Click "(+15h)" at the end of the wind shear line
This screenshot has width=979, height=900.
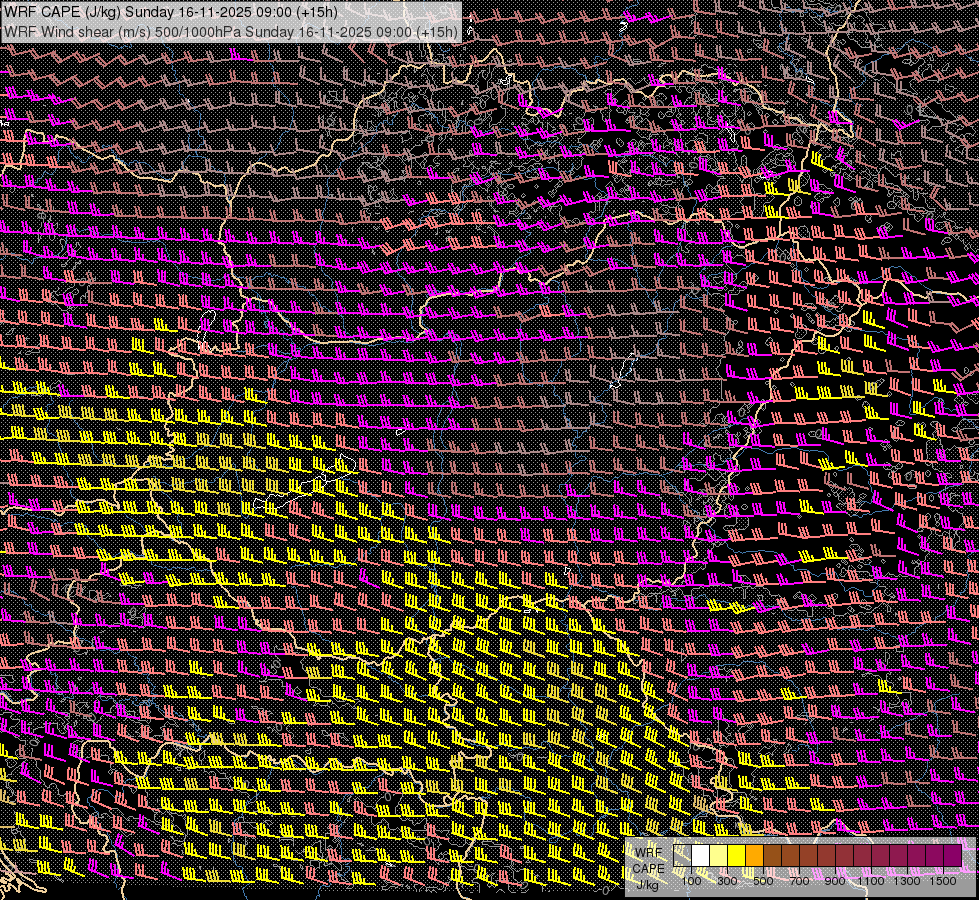tap(437, 31)
